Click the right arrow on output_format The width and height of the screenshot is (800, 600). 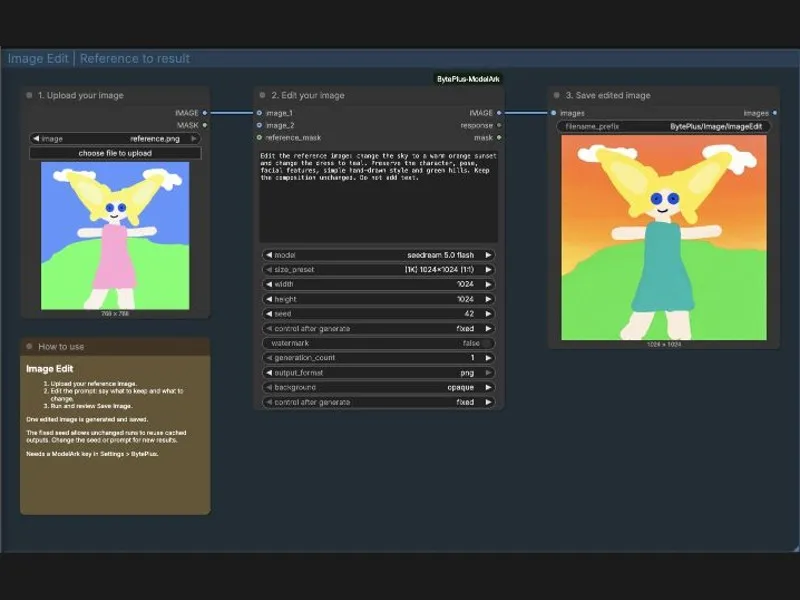point(488,372)
